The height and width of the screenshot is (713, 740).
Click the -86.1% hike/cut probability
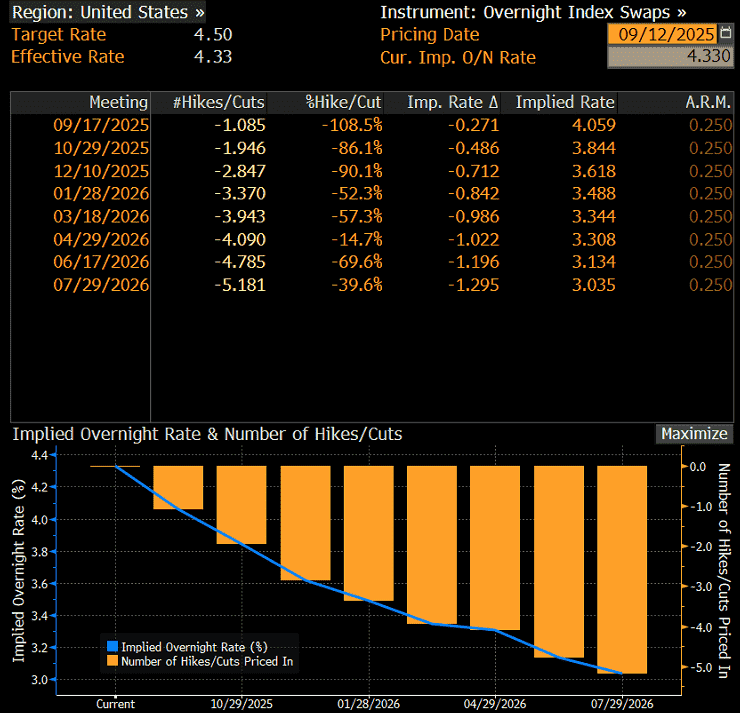pyautogui.click(x=356, y=148)
